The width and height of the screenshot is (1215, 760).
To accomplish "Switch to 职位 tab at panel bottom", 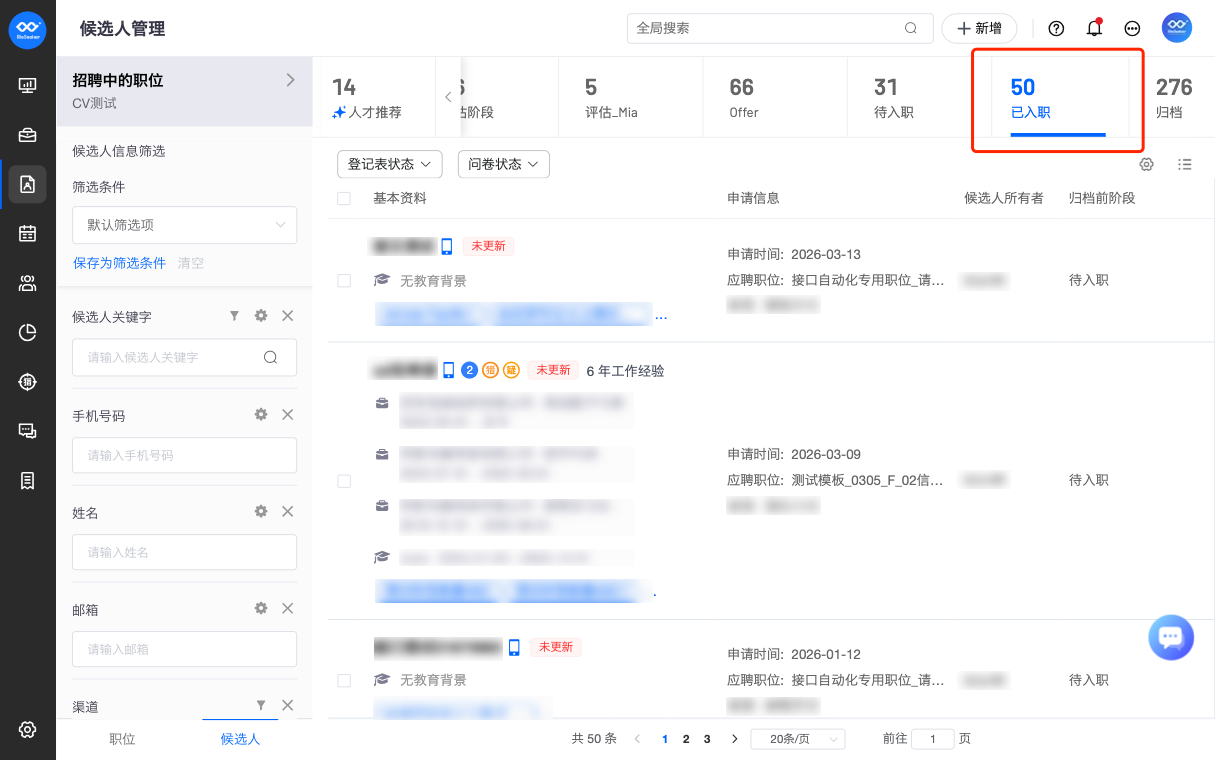I will (x=122, y=739).
